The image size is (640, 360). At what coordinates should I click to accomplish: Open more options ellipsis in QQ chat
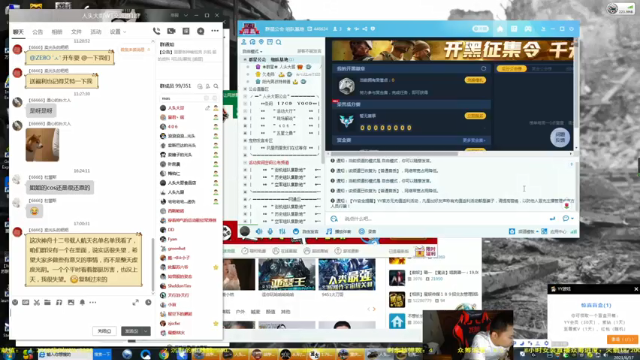[x=215, y=31]
